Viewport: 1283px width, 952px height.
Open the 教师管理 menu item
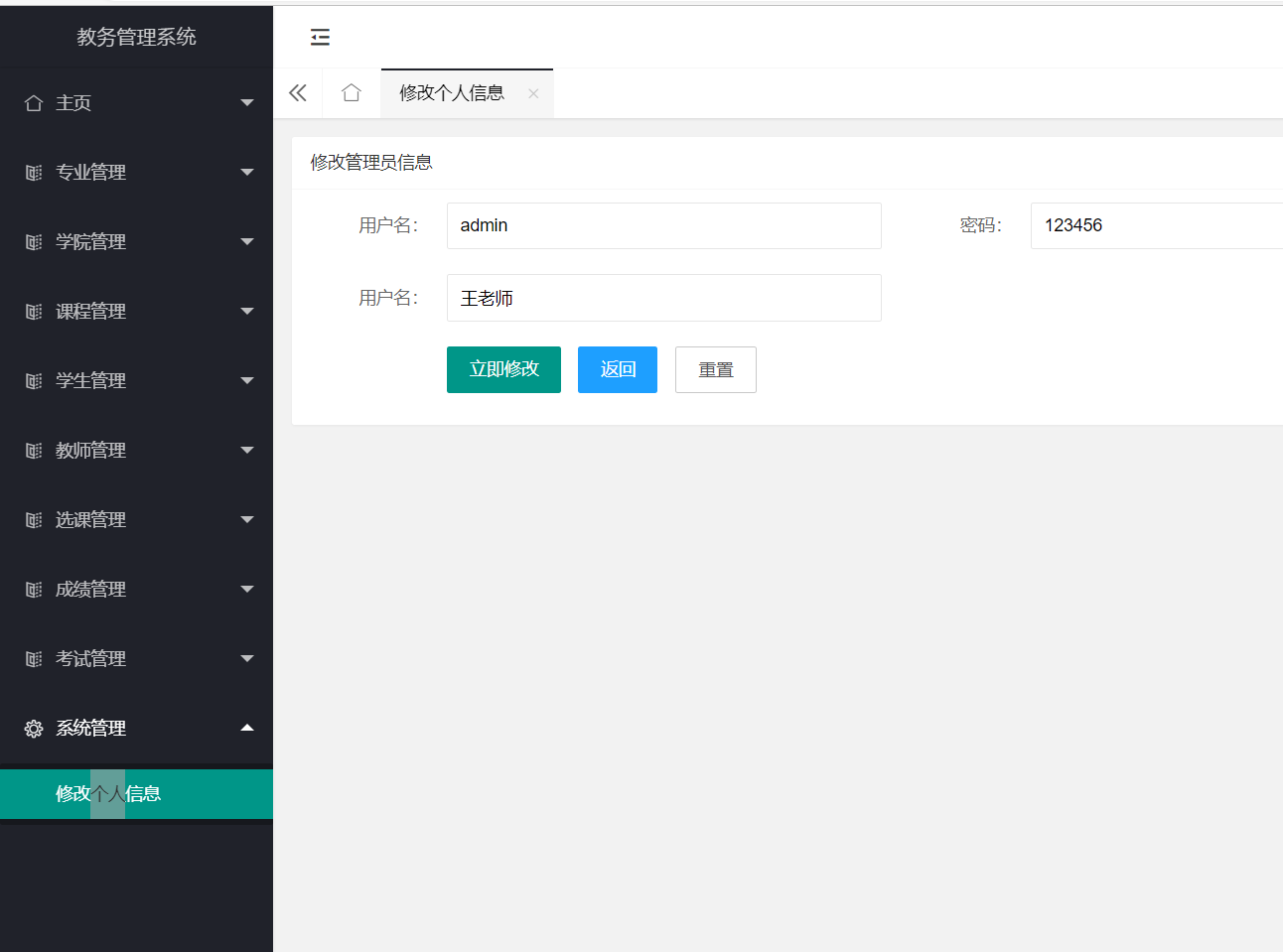click(x=136, y=451)
